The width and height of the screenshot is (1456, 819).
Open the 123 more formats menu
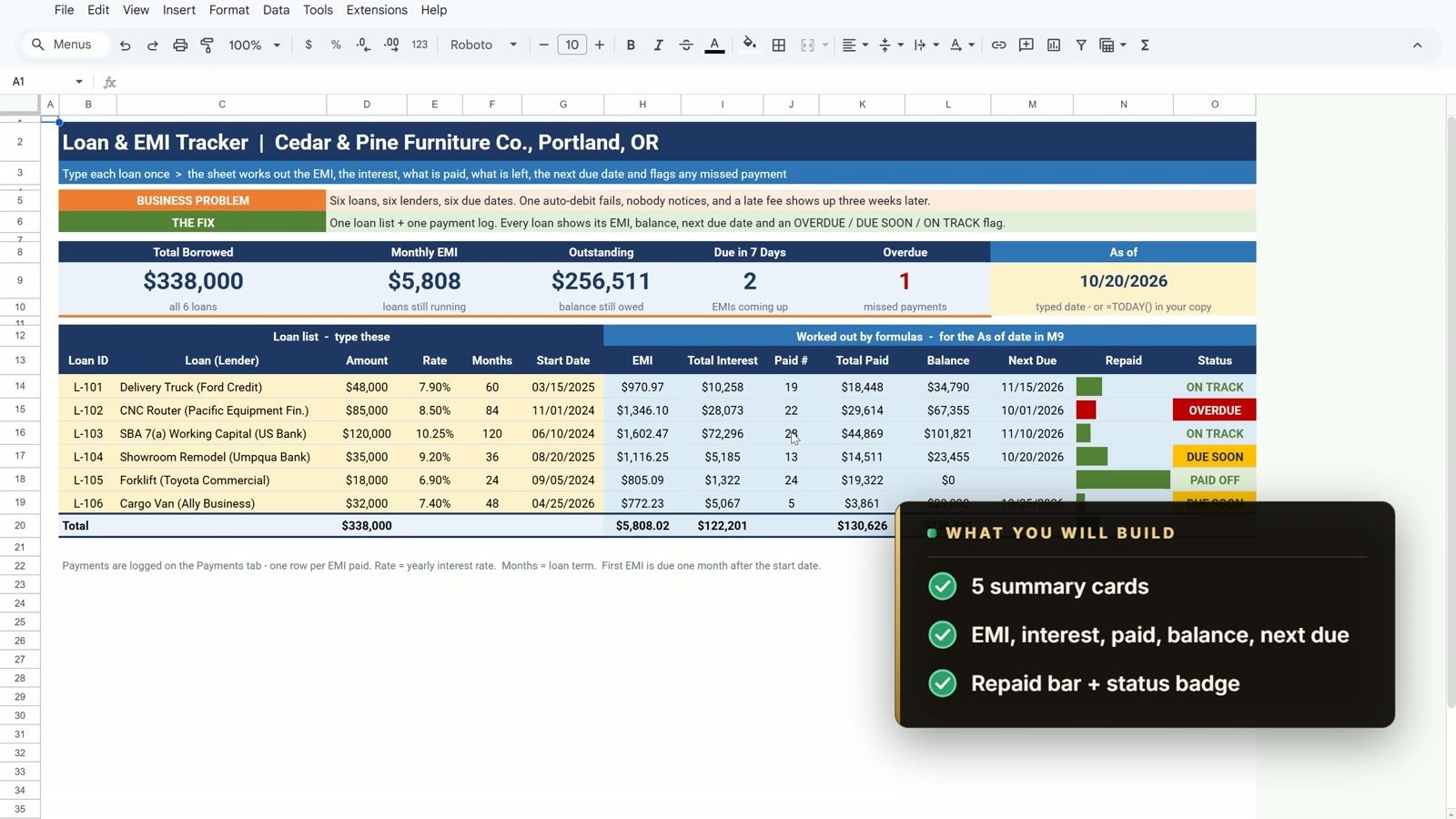[420, 45]
